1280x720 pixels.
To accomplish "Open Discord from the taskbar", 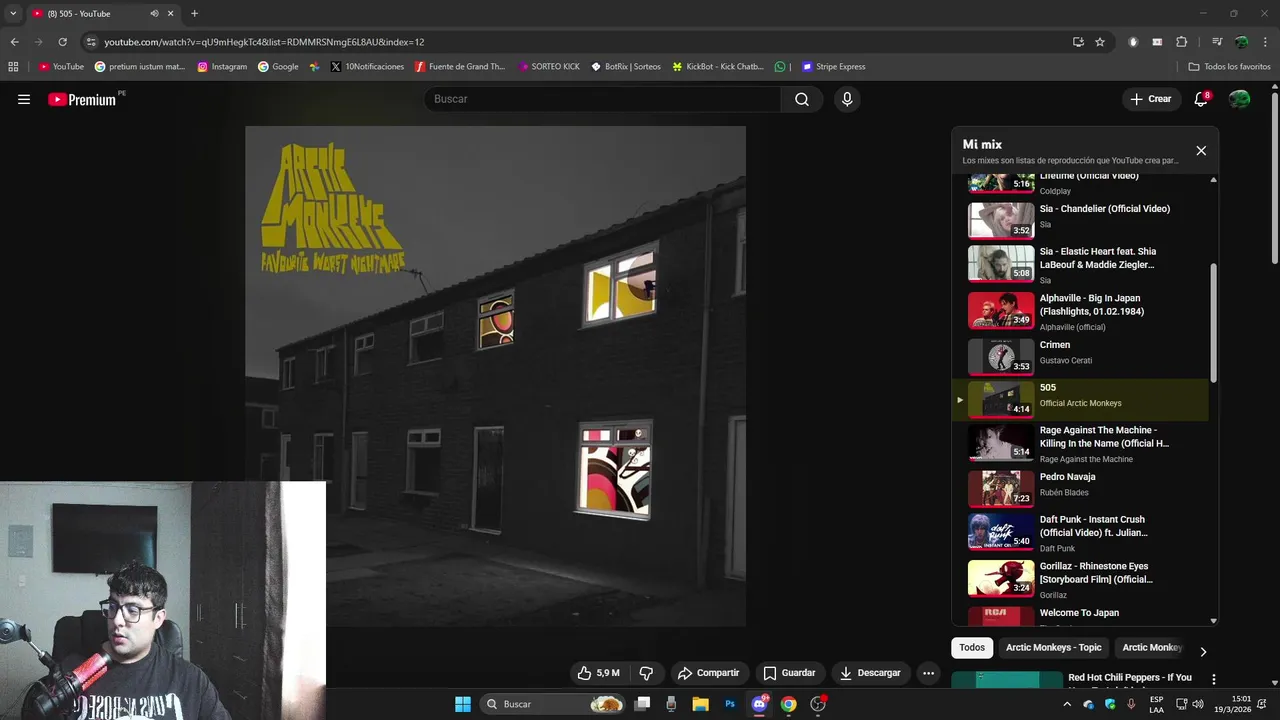I will [759, 704].
